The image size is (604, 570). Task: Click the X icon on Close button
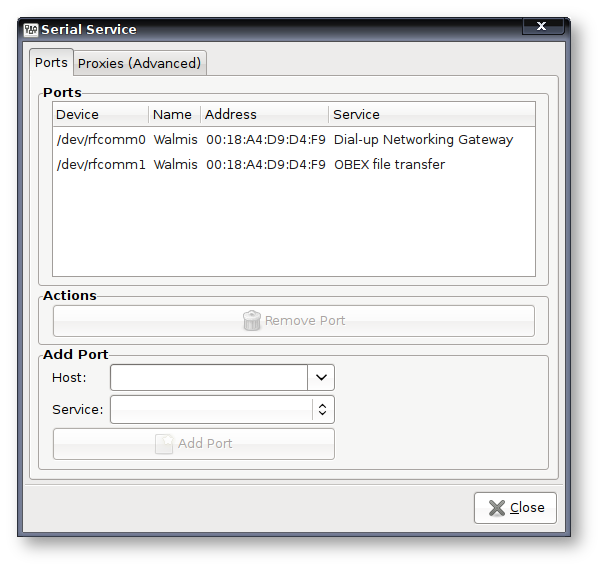click(497, 508)
